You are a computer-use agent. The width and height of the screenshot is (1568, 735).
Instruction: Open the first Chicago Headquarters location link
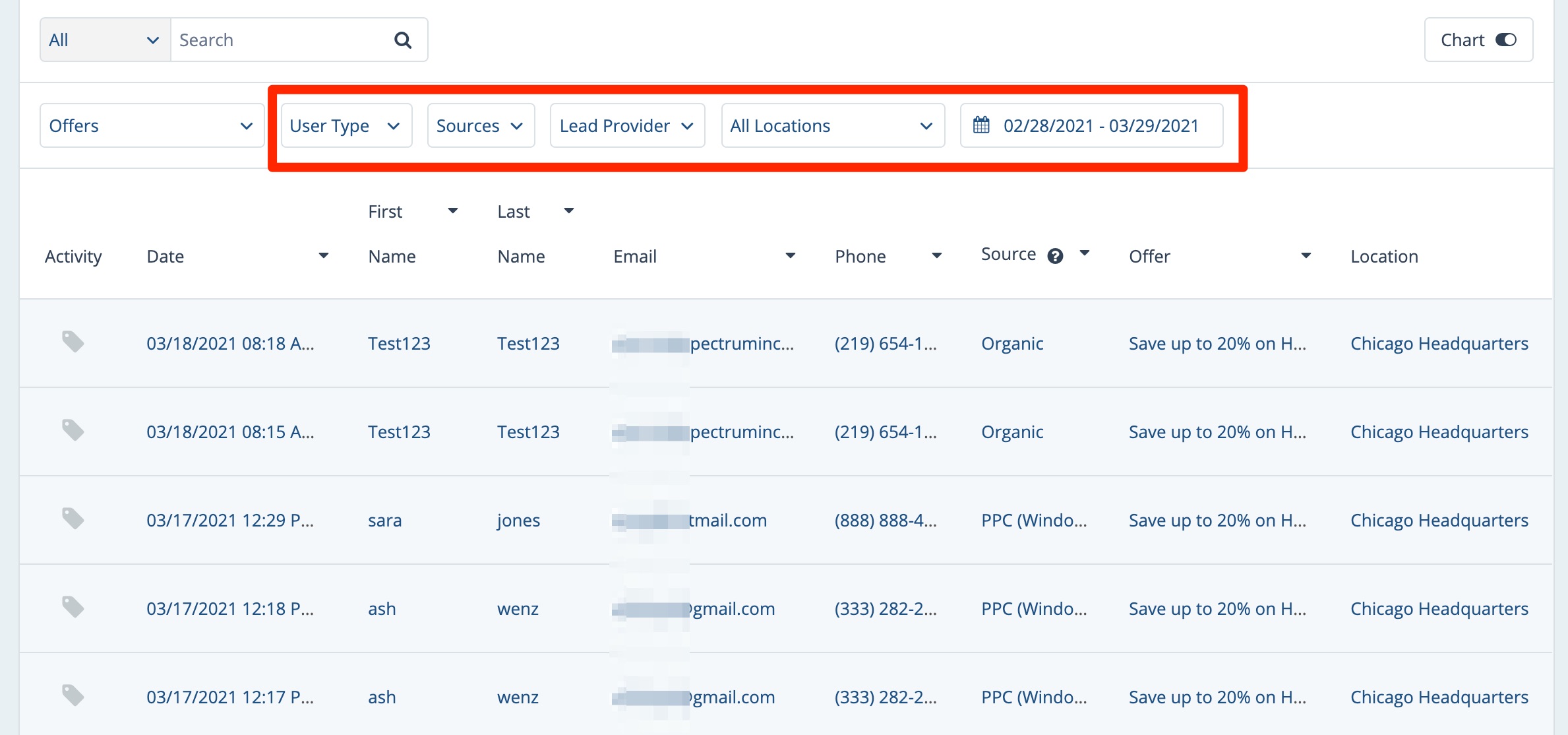(1439, 344)
